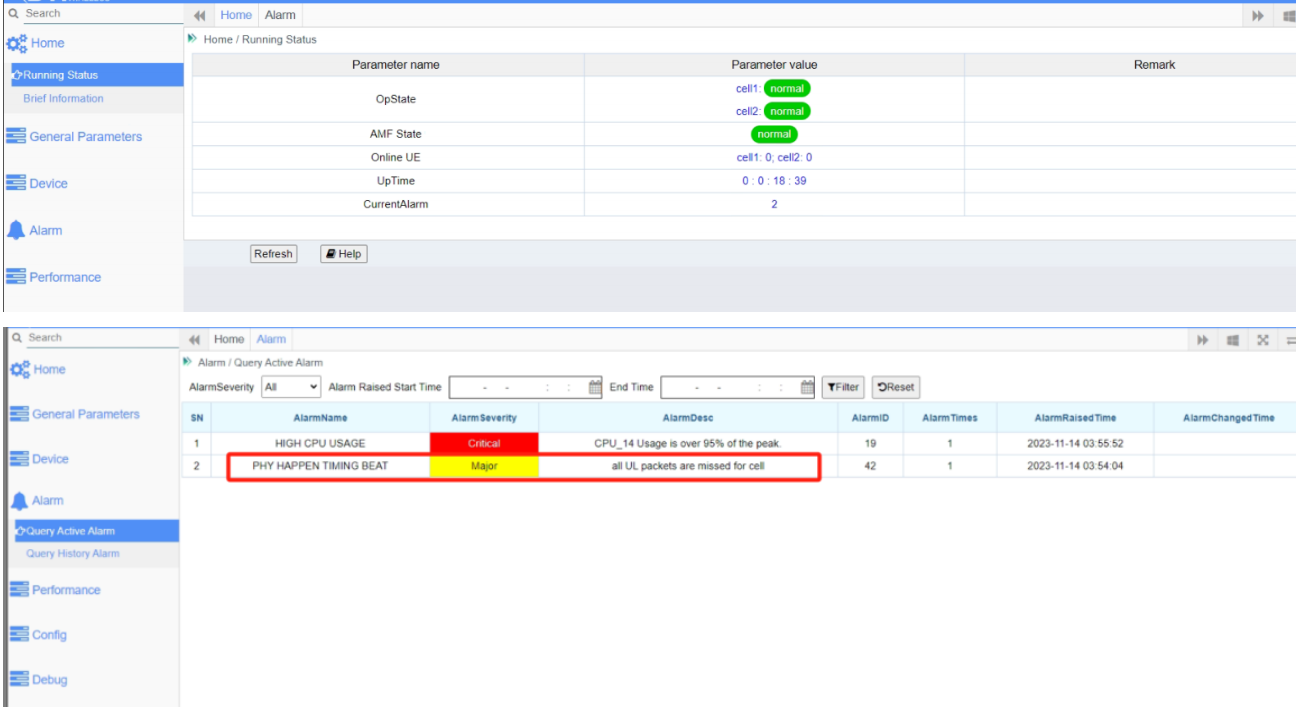Click the bell icon above Query Active Alarm
The height and width of the screenshot is (717, 1312).
18,500
